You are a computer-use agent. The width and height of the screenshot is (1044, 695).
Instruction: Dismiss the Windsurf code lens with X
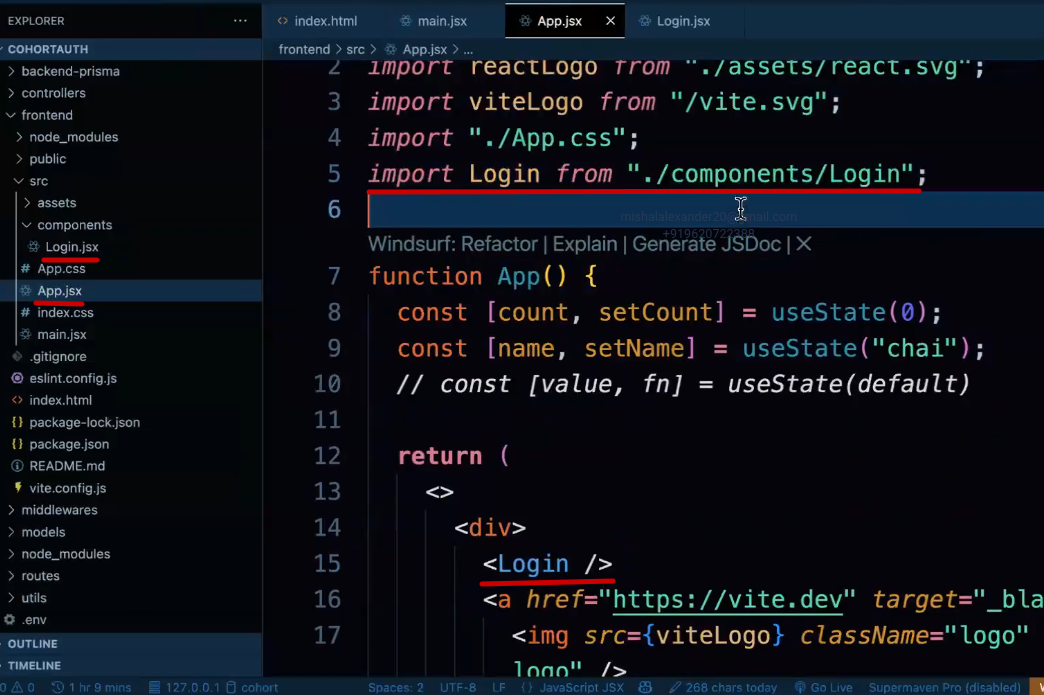(804, 244)
